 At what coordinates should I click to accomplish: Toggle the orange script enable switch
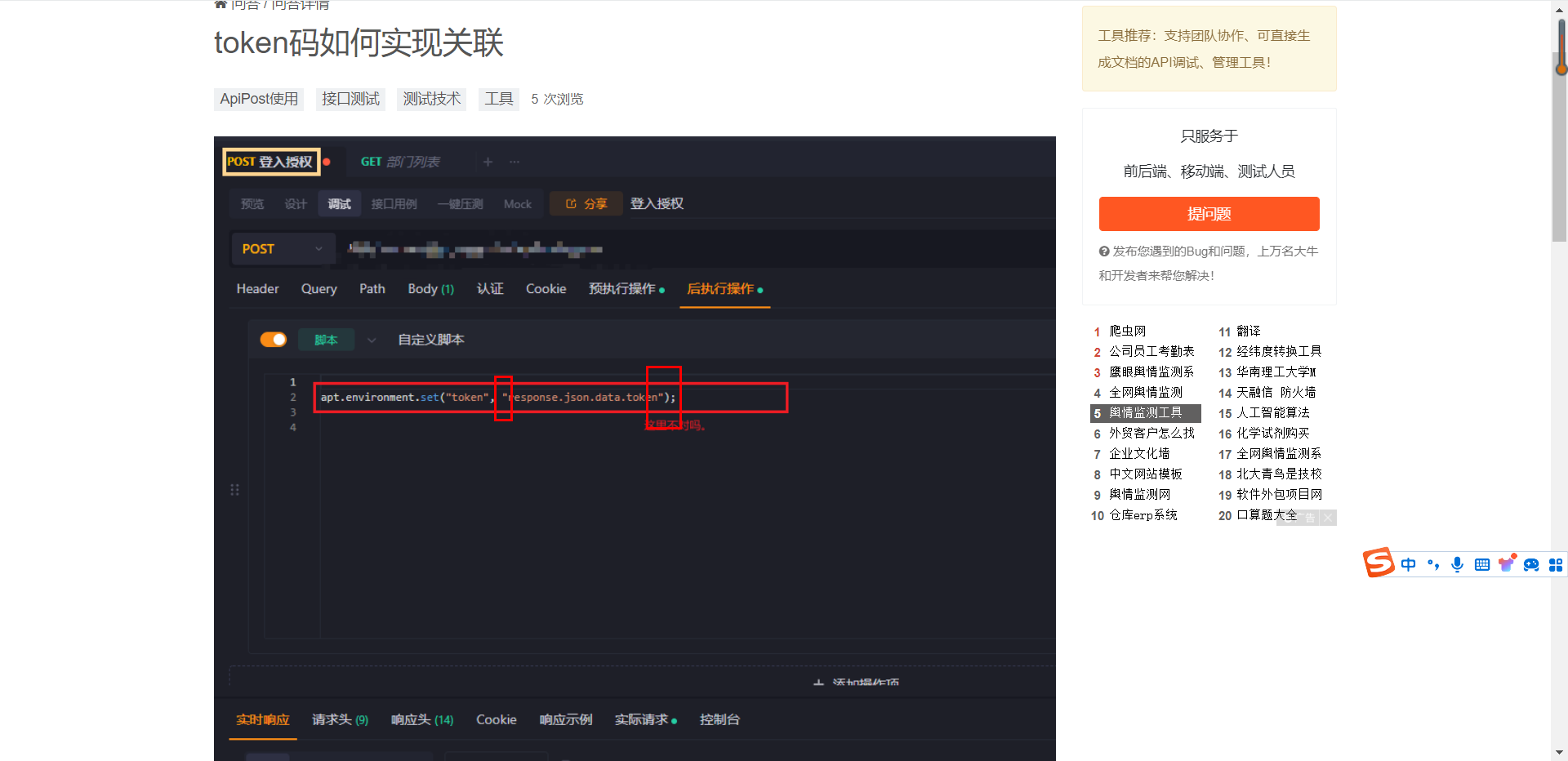tap(274, 340)
